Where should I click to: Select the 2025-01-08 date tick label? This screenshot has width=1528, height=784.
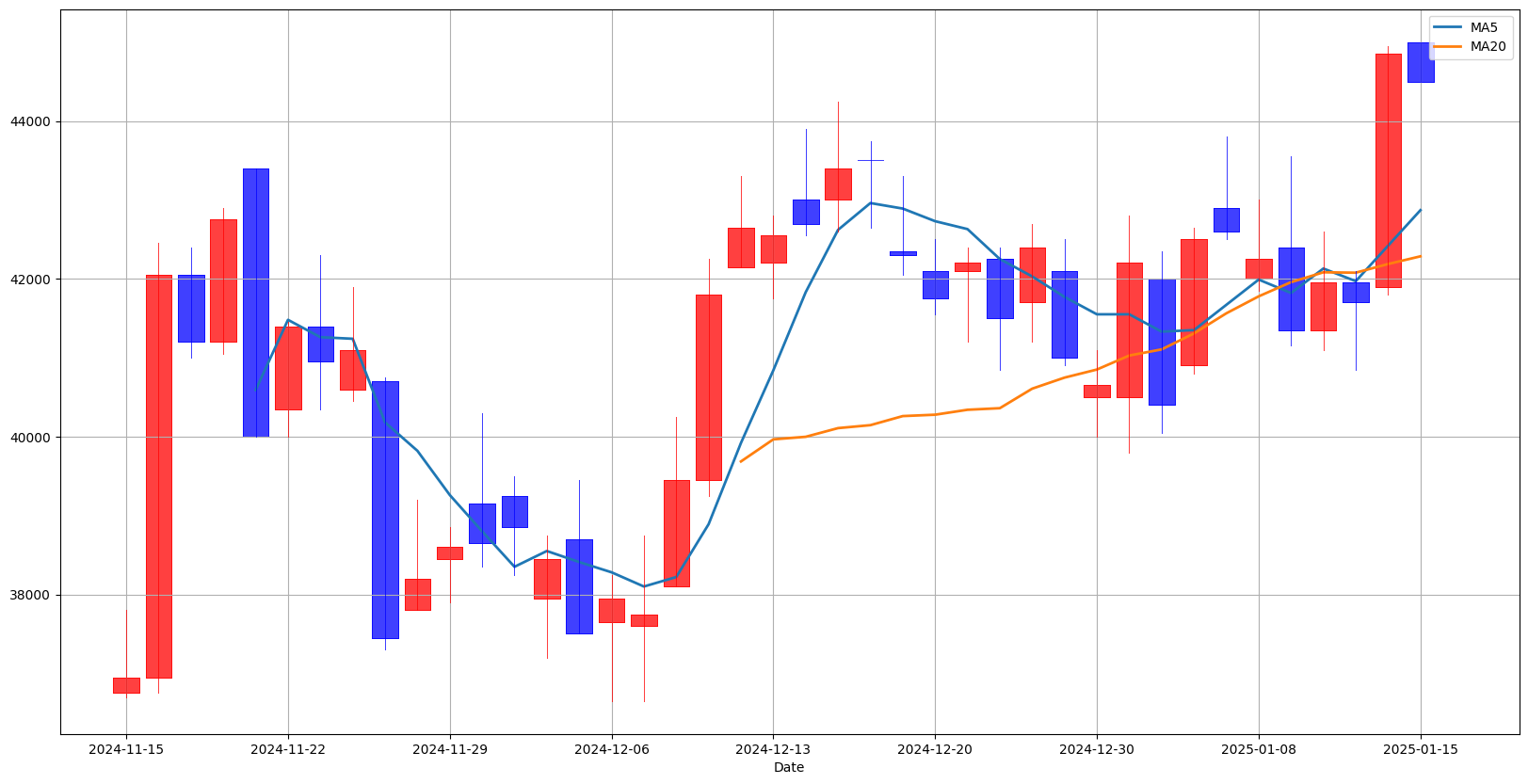coord(1259,749)
